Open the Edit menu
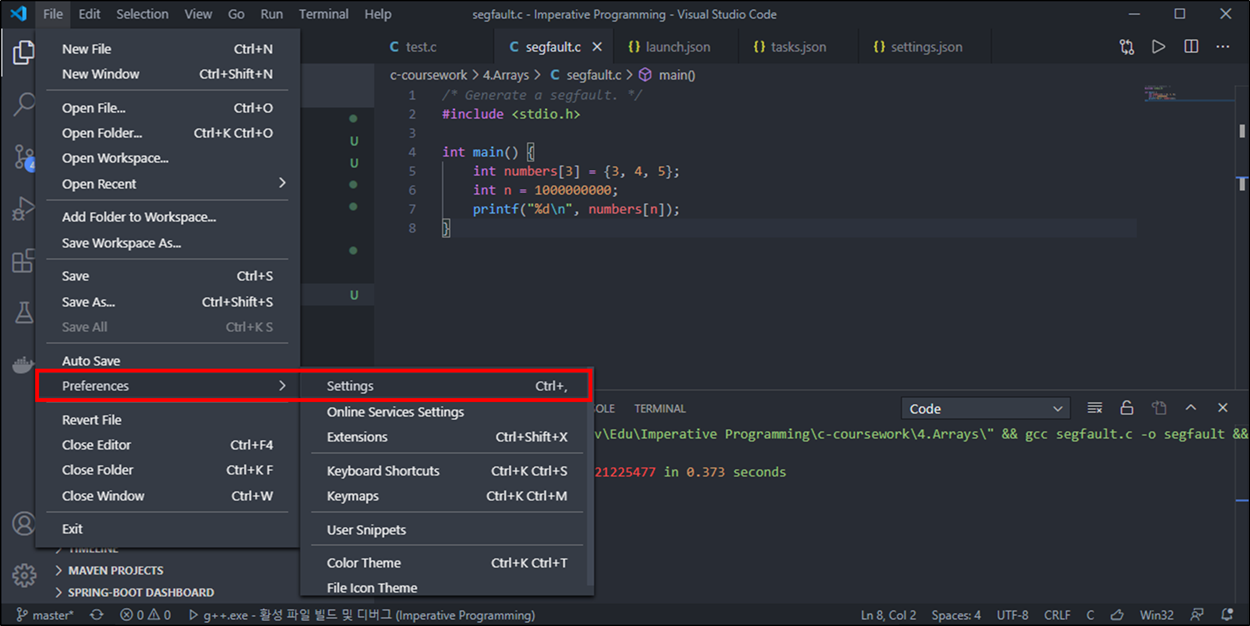 click(89, 14)
